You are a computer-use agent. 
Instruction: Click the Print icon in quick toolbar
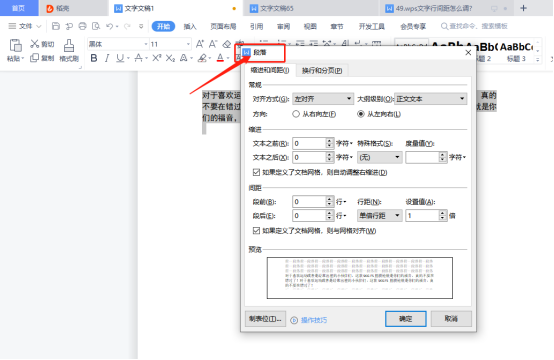click(82, 26)
